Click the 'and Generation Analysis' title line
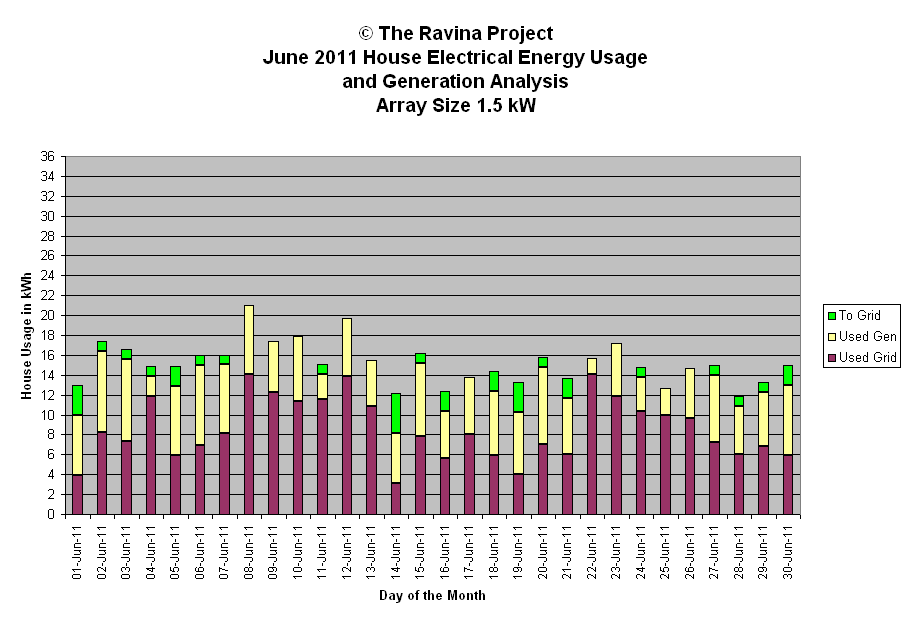Viewport: 911px width, 623px height. 455,81
